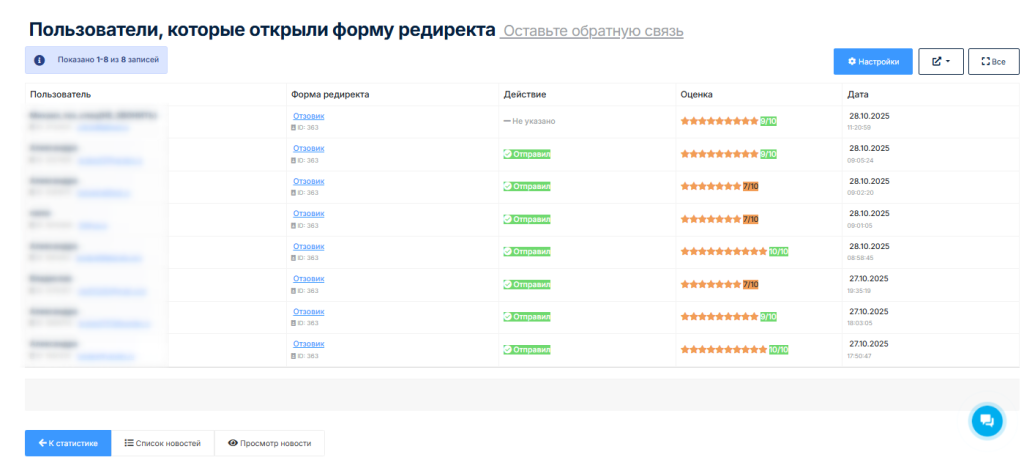Click Не указано action in first row
Image resolution: width=1024 pixels, height=460 pixels.
[529, 121]
